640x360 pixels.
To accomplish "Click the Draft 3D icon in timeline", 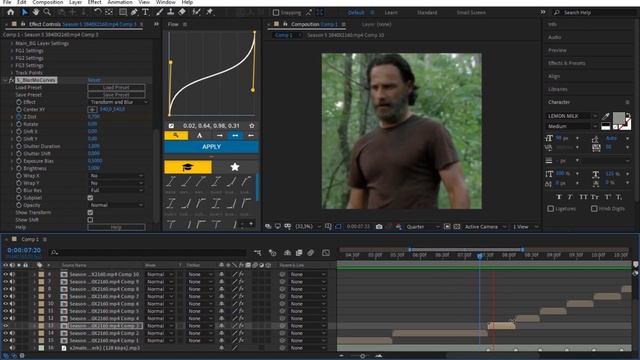I will pos(273,253).
